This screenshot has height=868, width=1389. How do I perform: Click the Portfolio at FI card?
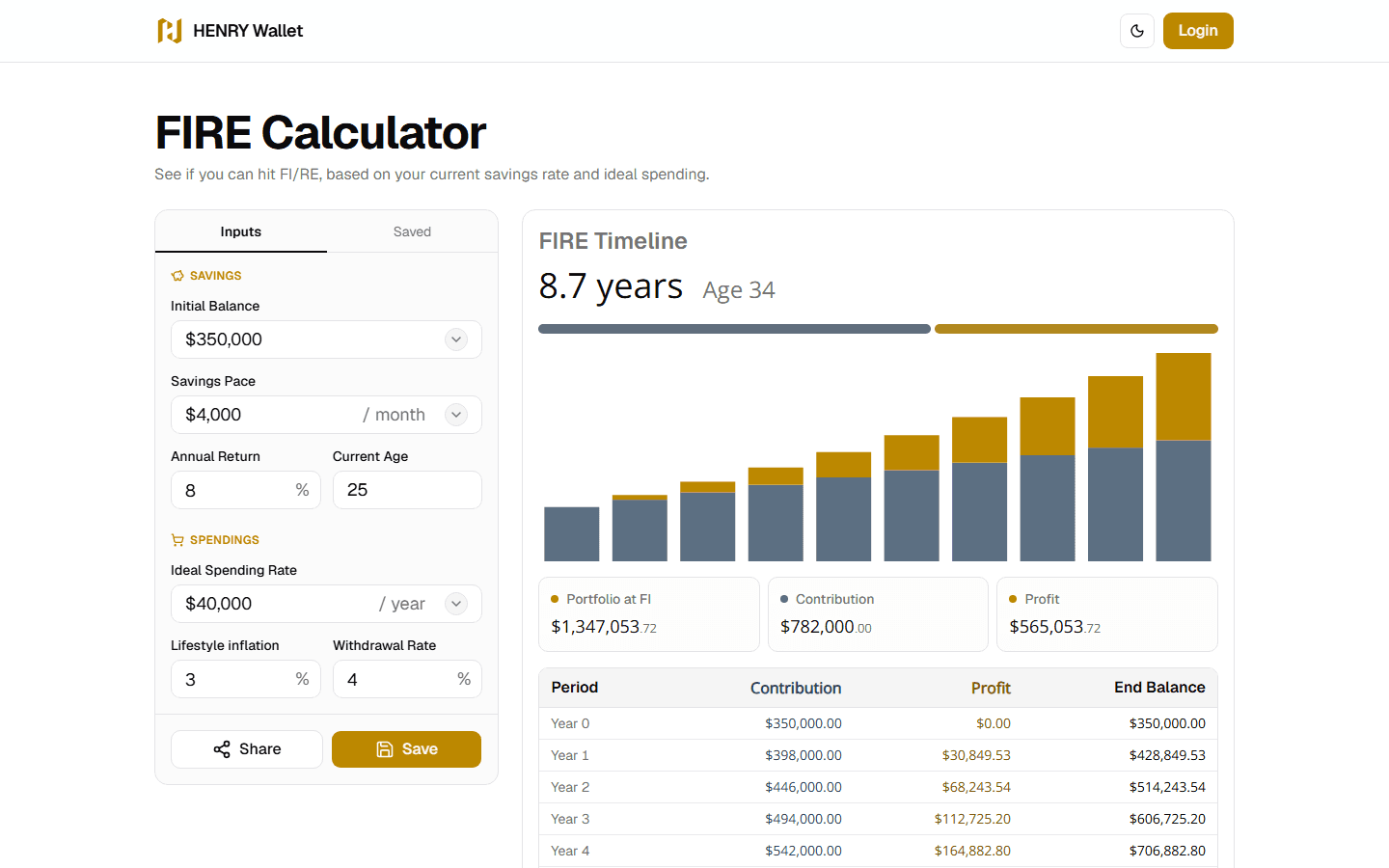tap(649, 614)
